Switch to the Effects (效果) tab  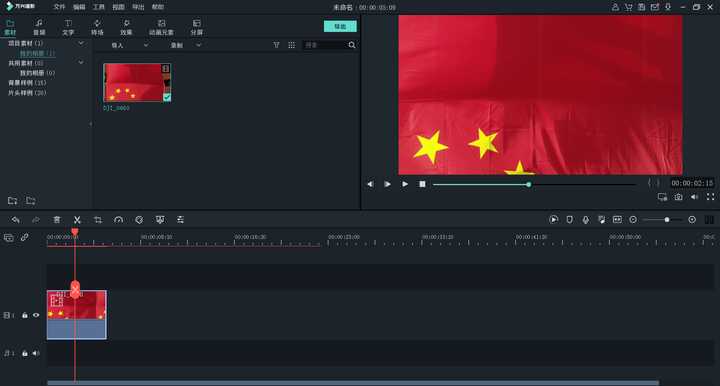point(126,27)
